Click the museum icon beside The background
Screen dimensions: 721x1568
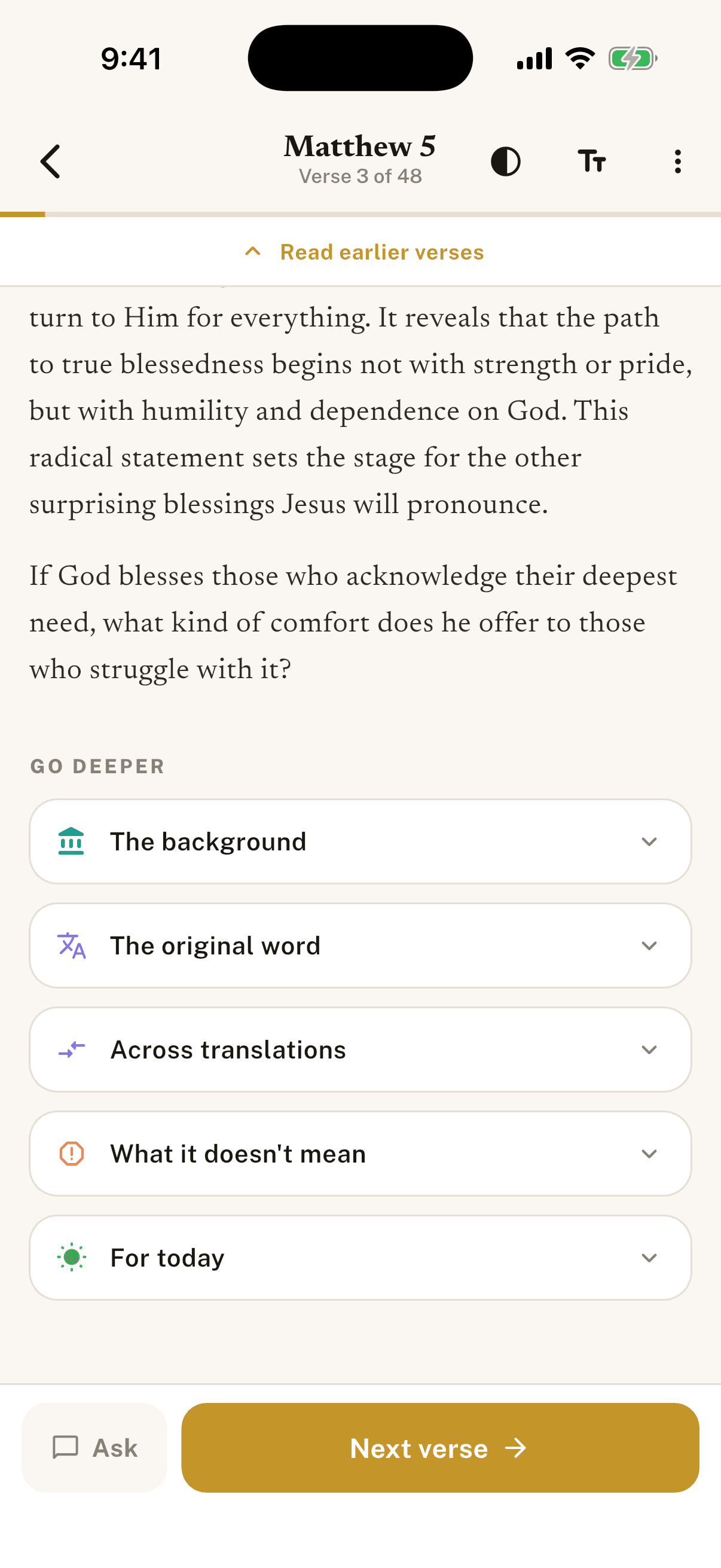(x=71, y=841)
